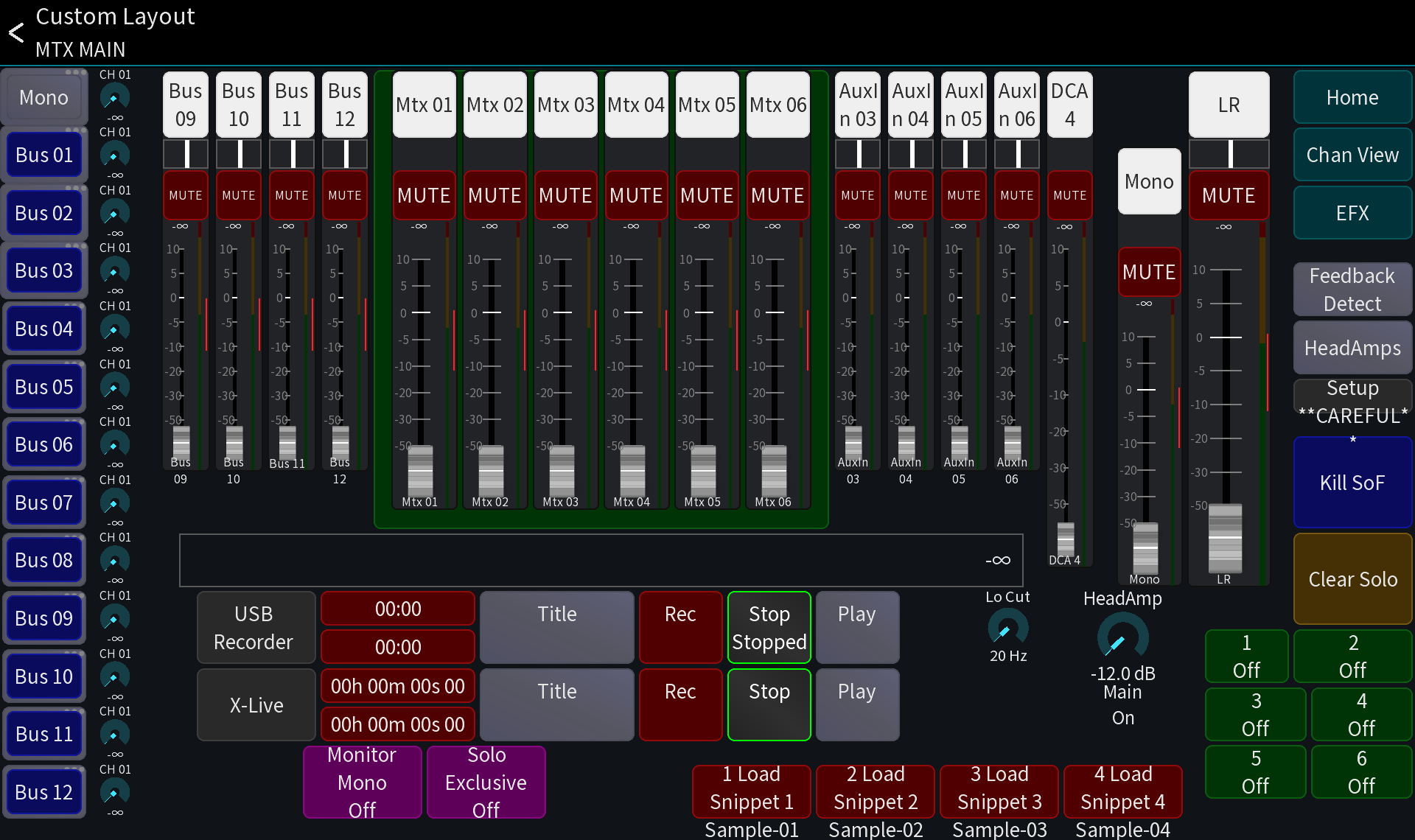Open the EFX page
The height and width of the screenshot is (840, 1415).
(x=1352, y=213)
